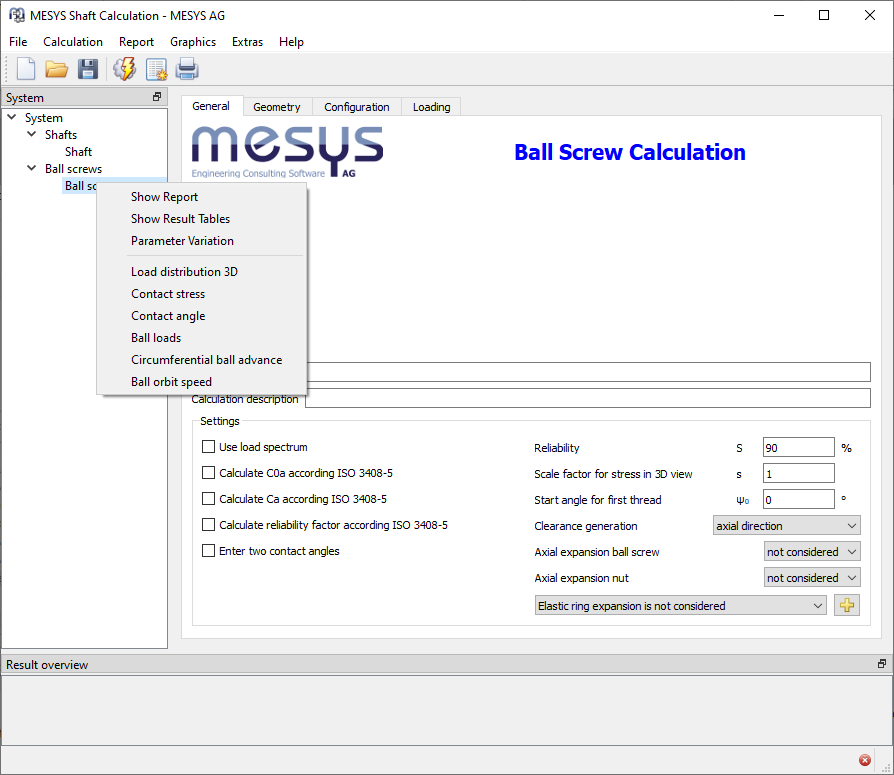894x775 pixels.
Task: Choose Show Report in the context menu
Action: (164, 197)
